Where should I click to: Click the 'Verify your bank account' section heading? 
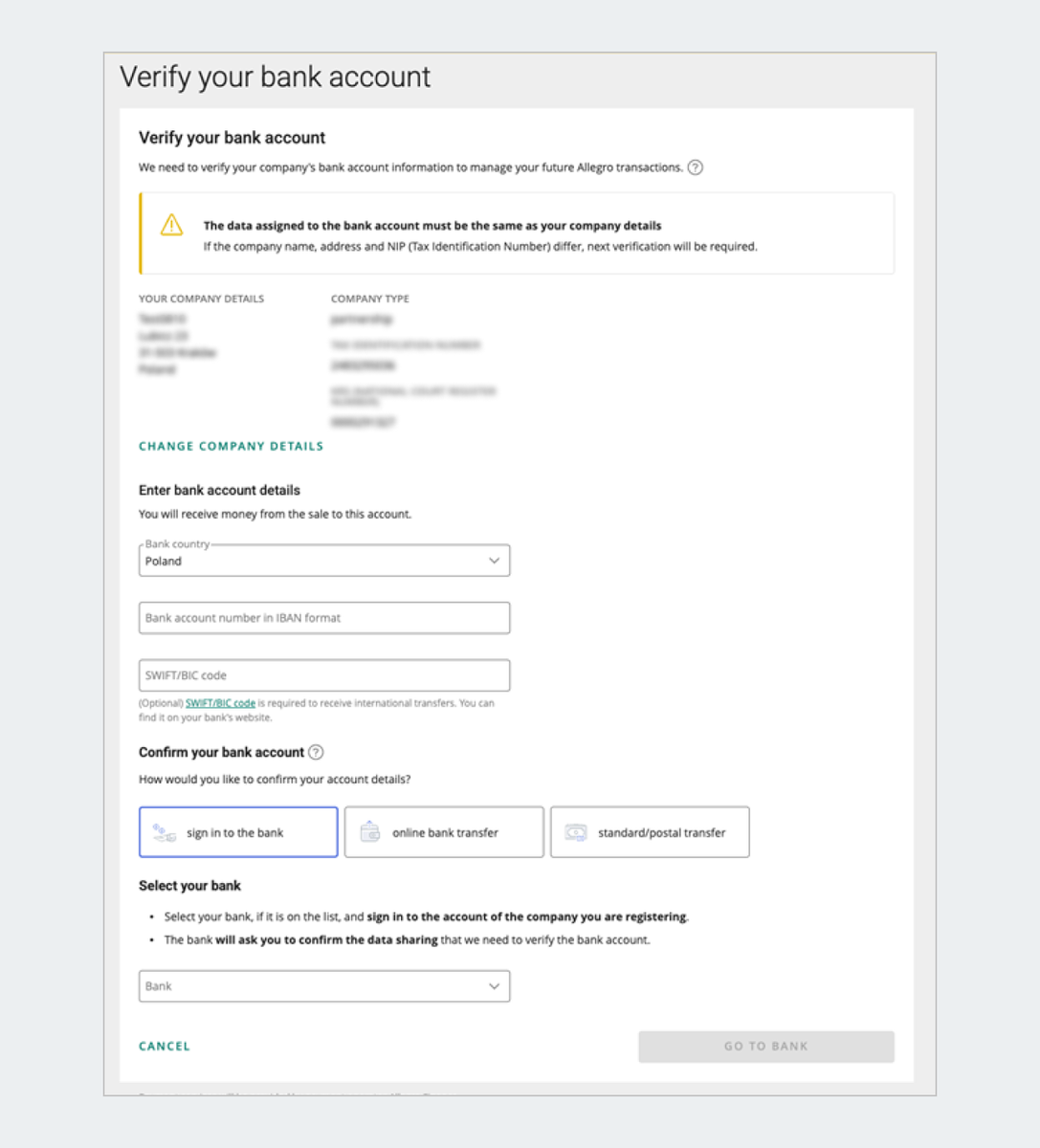232,138
